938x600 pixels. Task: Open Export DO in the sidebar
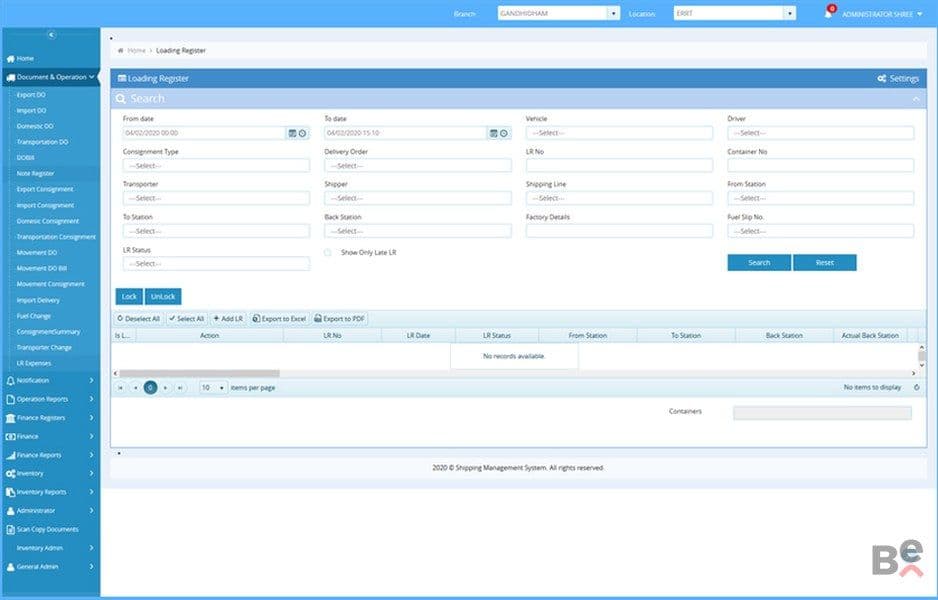(x=31, y=95)
